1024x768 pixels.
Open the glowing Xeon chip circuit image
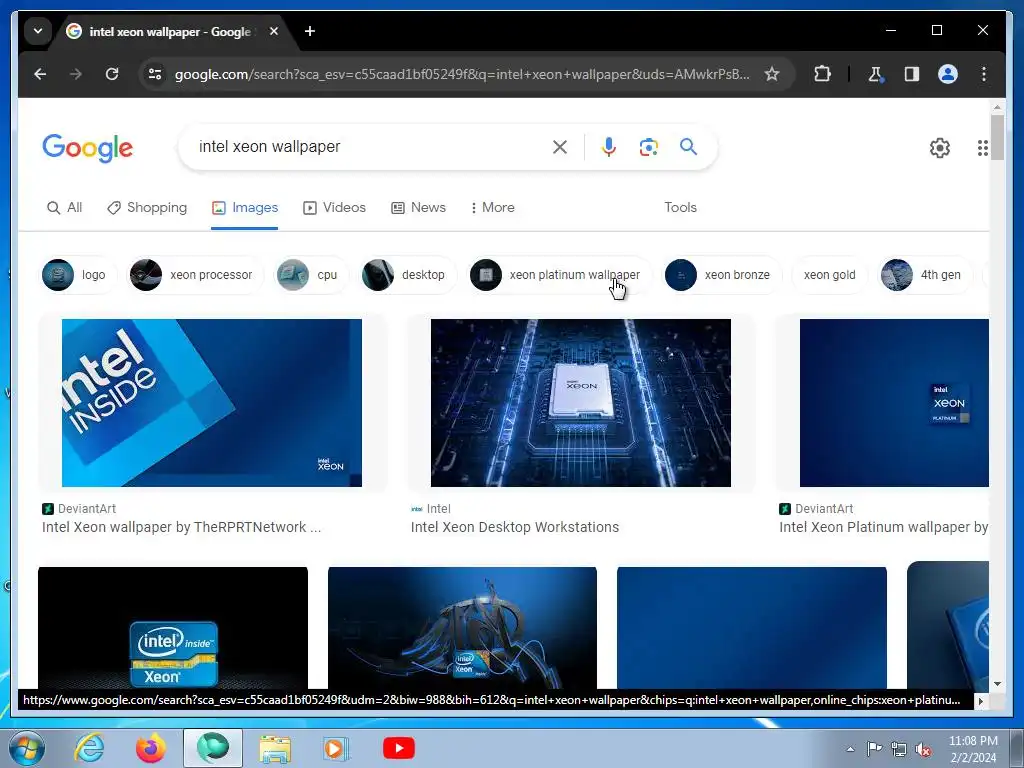click(x=581, y=403)
